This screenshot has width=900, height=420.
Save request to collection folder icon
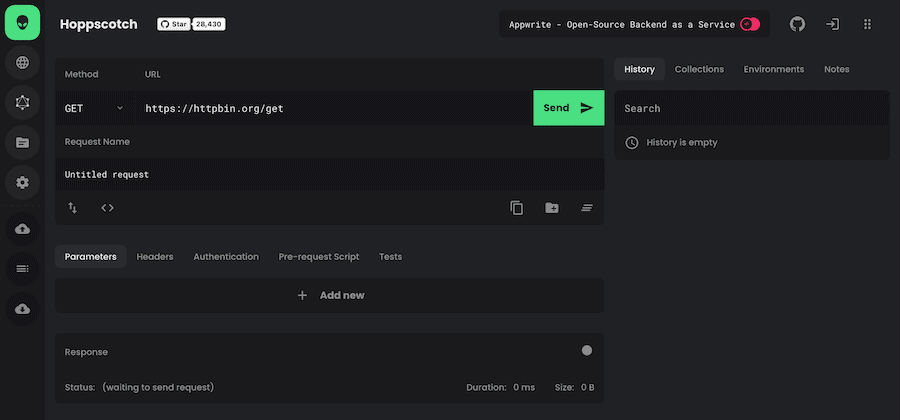552,208
